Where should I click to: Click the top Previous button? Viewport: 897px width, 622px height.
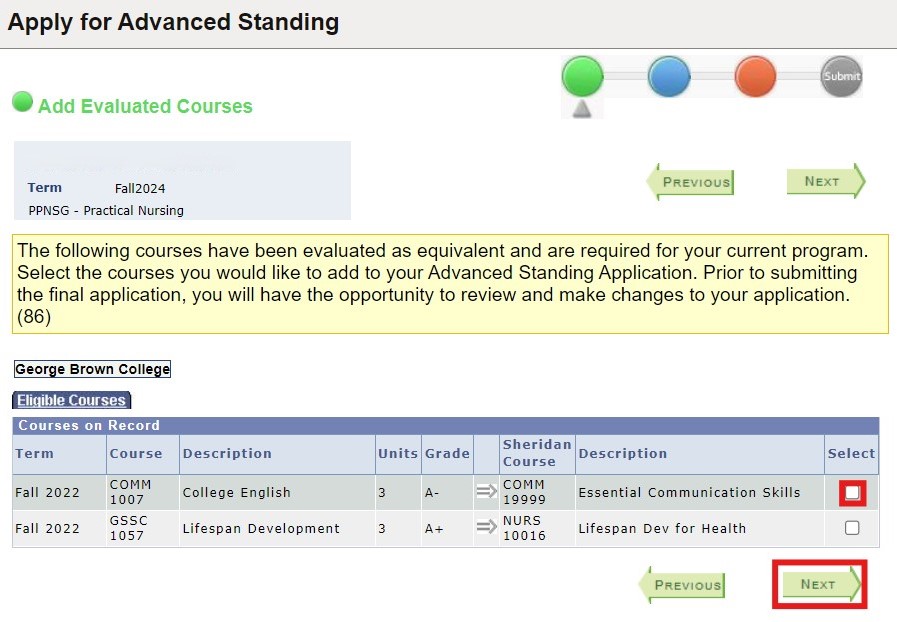click(693, 182)
